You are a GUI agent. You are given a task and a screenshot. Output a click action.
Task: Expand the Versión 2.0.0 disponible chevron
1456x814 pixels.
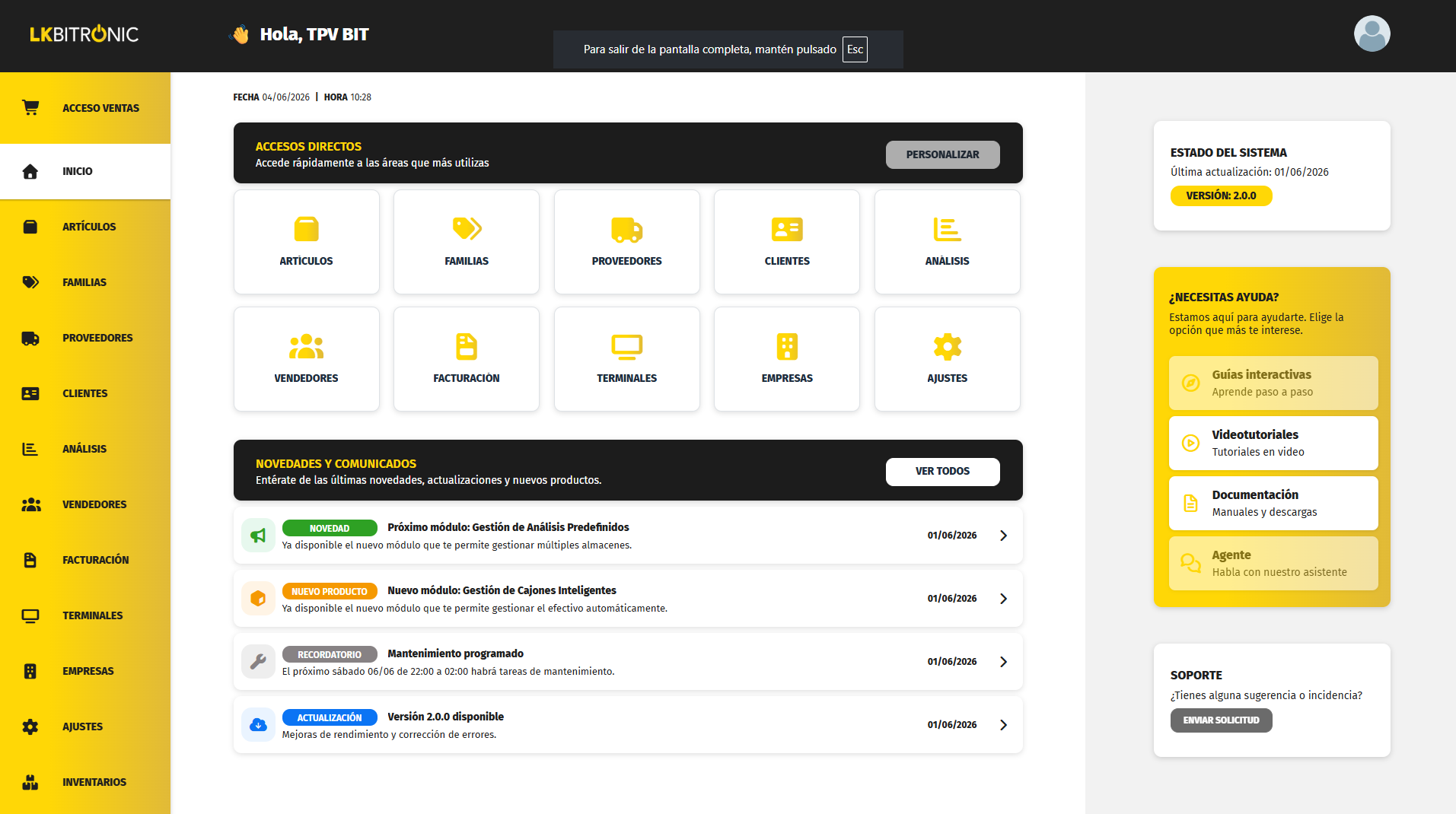(1004, 725)
